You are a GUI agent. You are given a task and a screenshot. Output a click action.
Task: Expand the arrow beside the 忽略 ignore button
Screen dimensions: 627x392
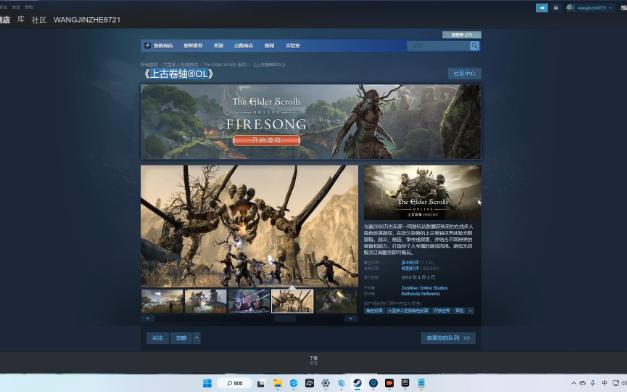click(196, 338)
